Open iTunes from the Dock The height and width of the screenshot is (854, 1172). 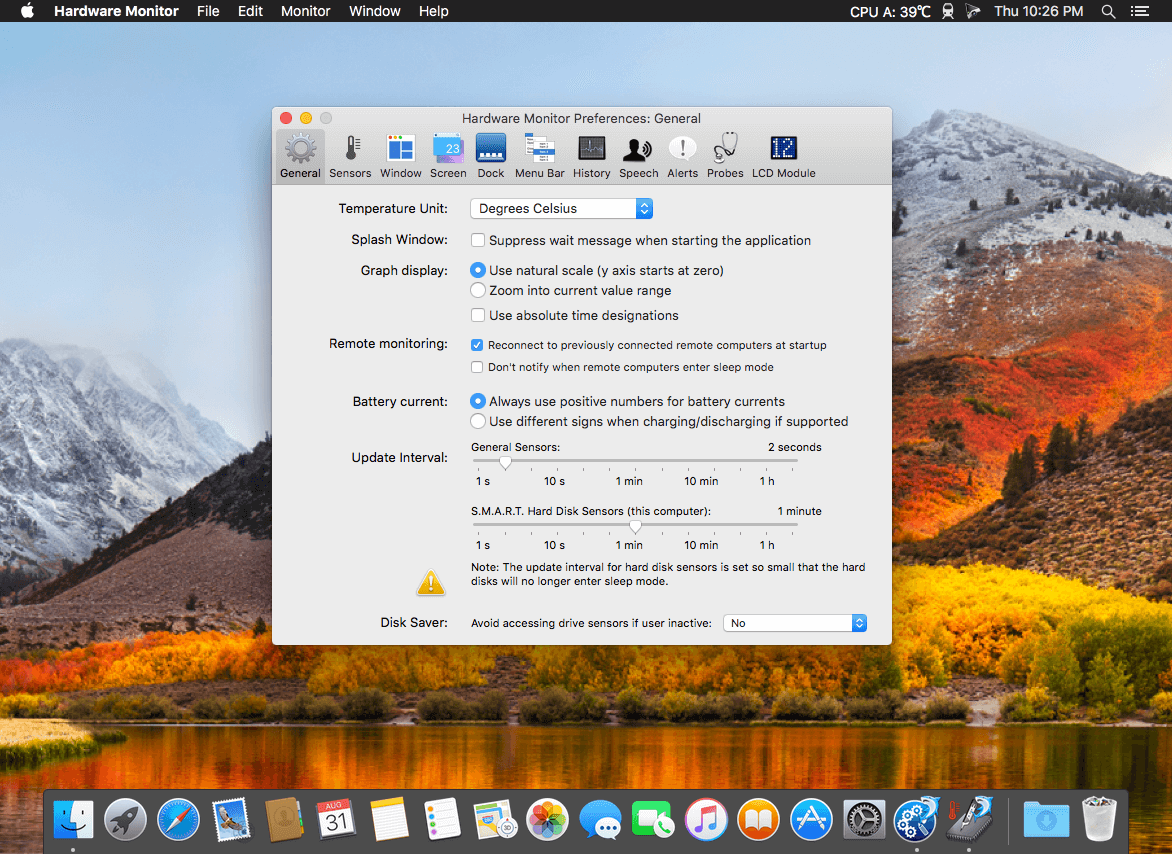coord(706,819)
